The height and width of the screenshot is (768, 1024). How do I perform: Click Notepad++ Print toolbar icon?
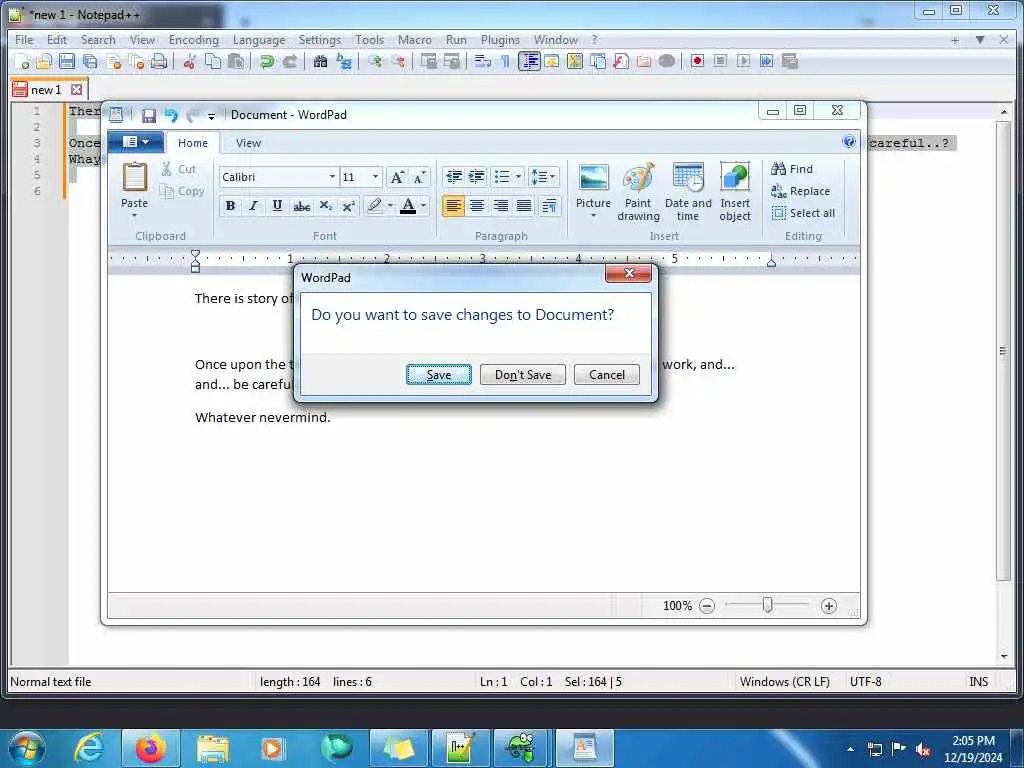[x=159, y=61]
